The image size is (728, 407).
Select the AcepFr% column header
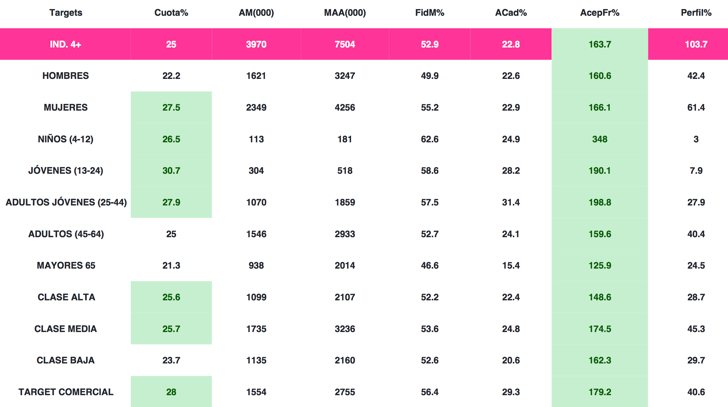tap(600, 13)
